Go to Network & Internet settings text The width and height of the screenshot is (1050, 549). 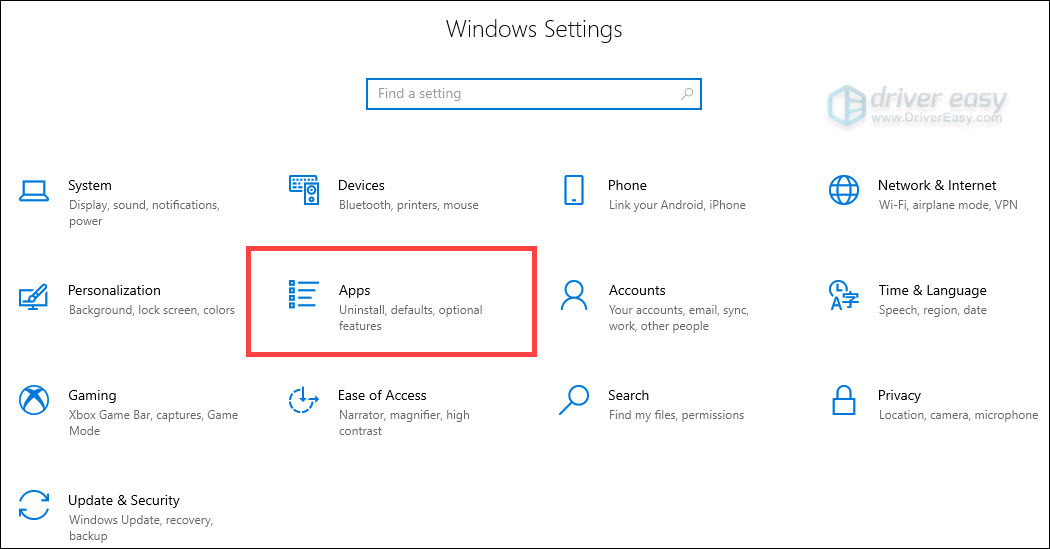pyautogui.click(x=937, y=185)
